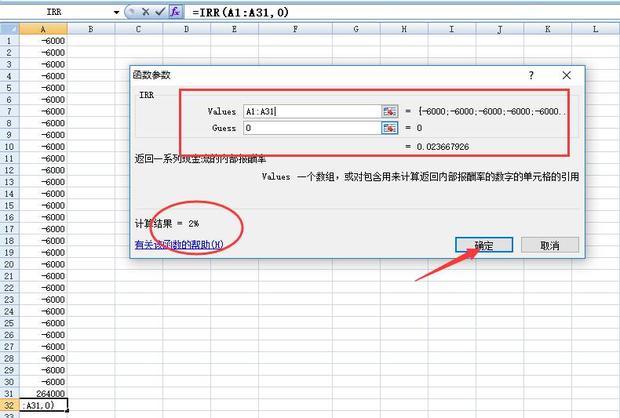Select column J header
Image resolution: width=620 pixels, height=418 pixels.
[x=500, y=29]
